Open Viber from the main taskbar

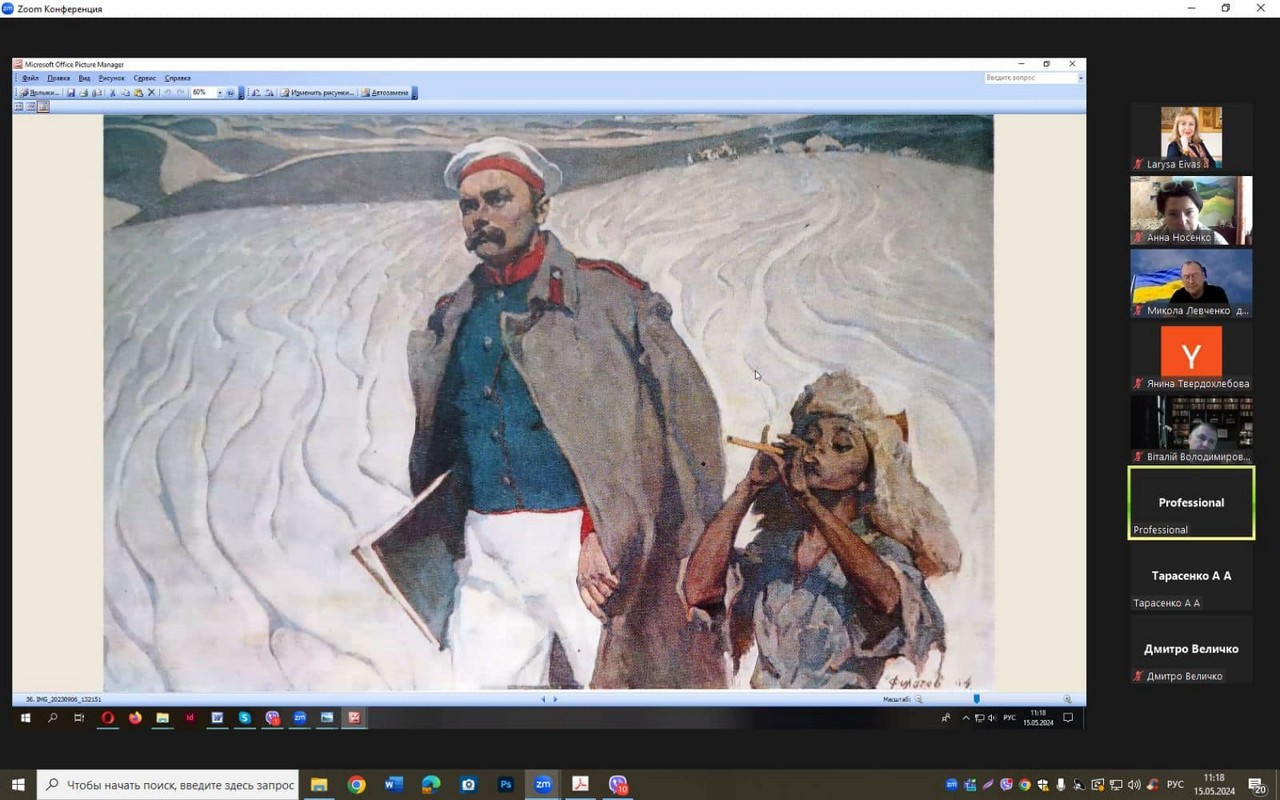pyautogui.click(x=618, y=785)
